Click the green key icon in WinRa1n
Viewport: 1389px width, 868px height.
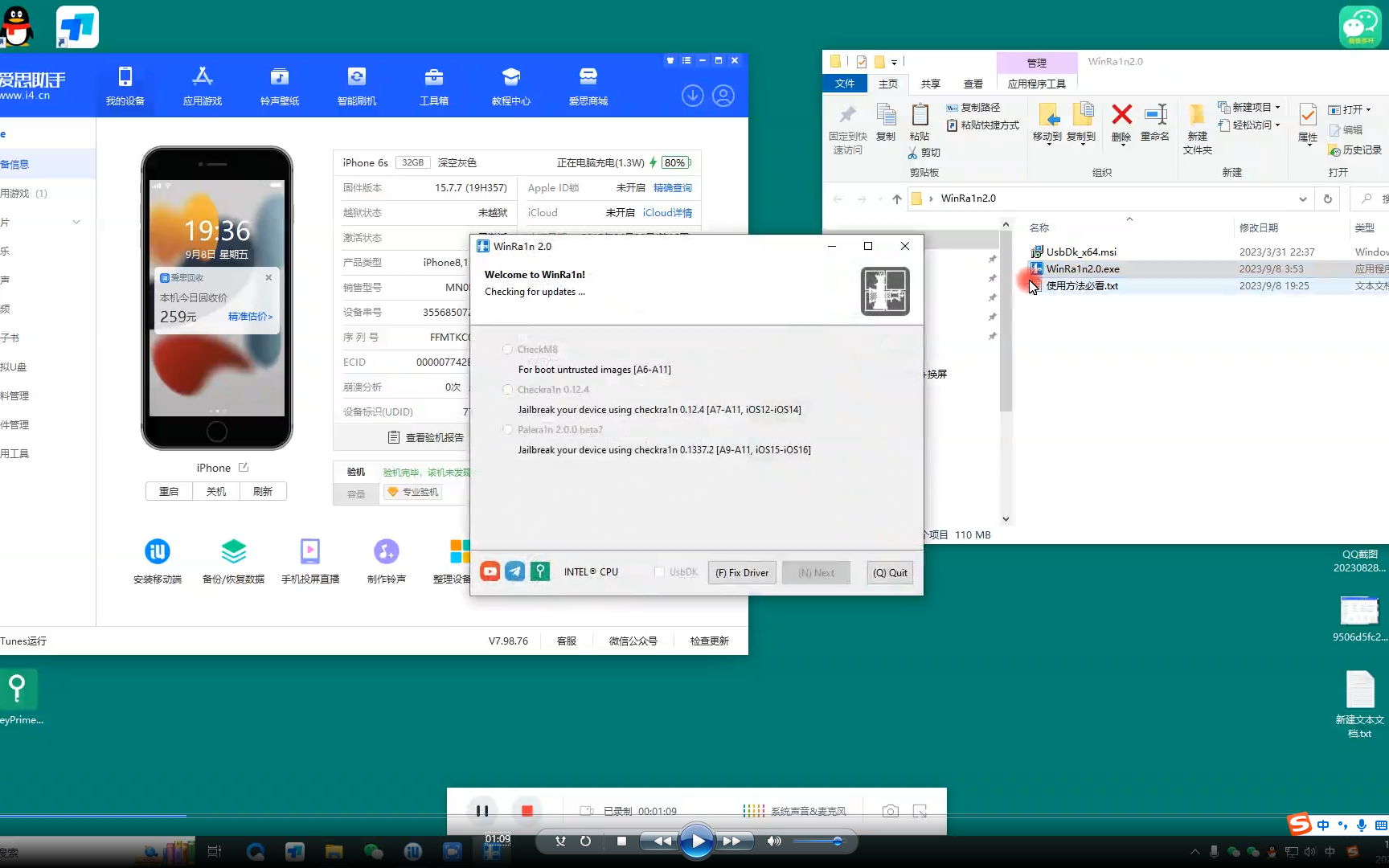tap(540, 571)
